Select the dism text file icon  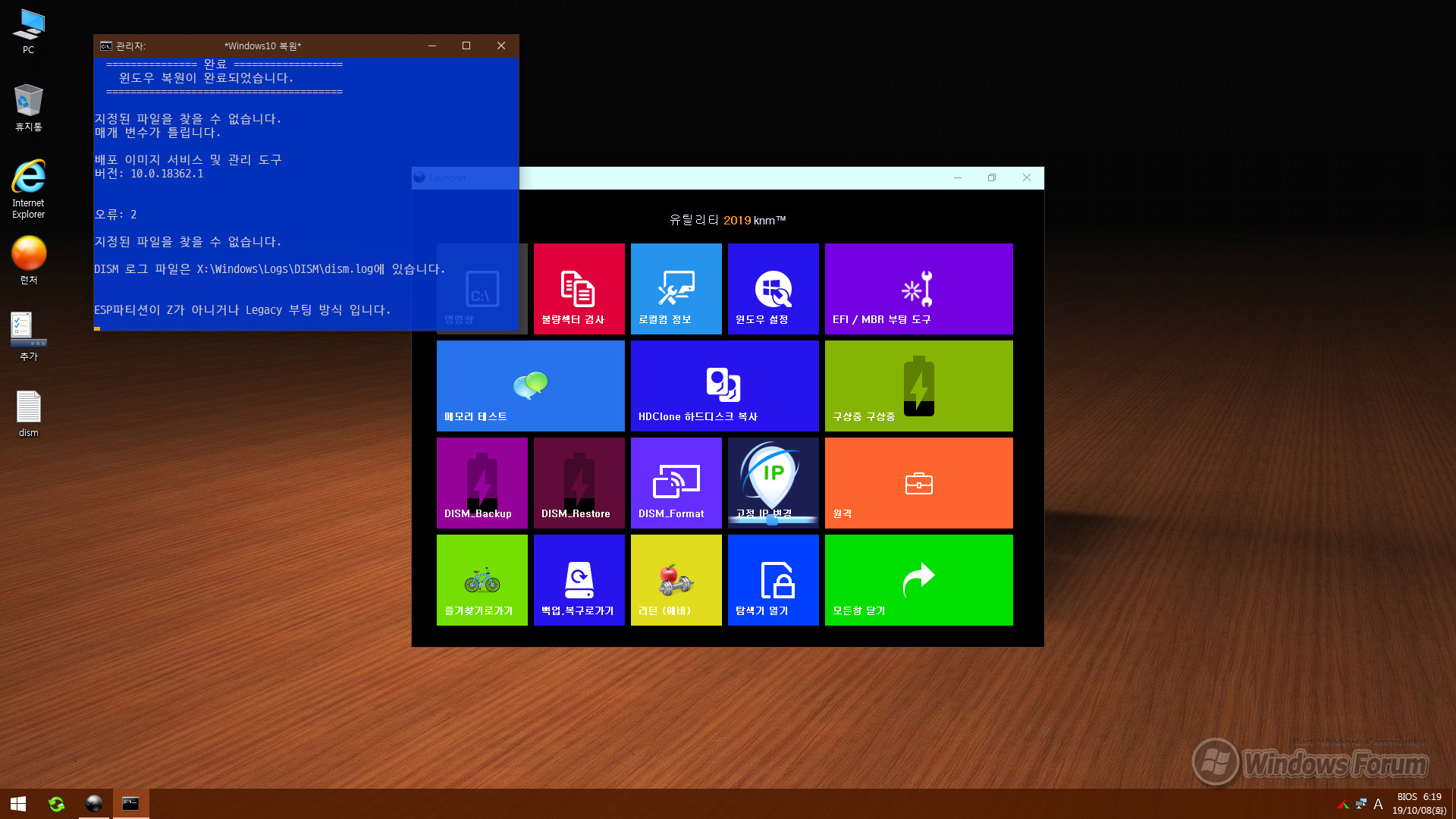pos(28,414)
